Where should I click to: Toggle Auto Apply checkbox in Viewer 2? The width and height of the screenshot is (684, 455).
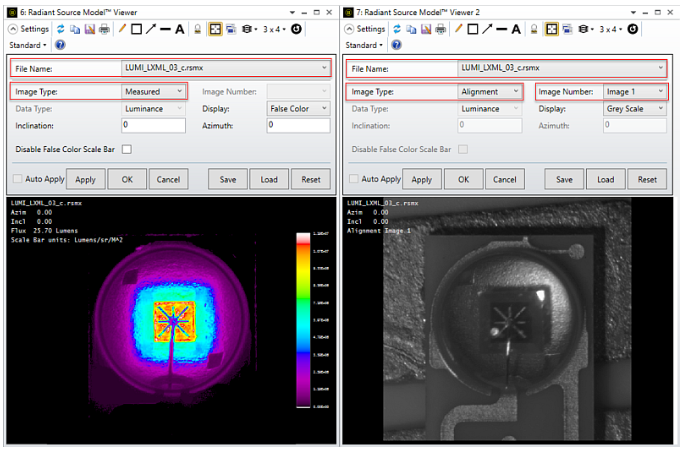pyautogui.click(x=352, y=179)
